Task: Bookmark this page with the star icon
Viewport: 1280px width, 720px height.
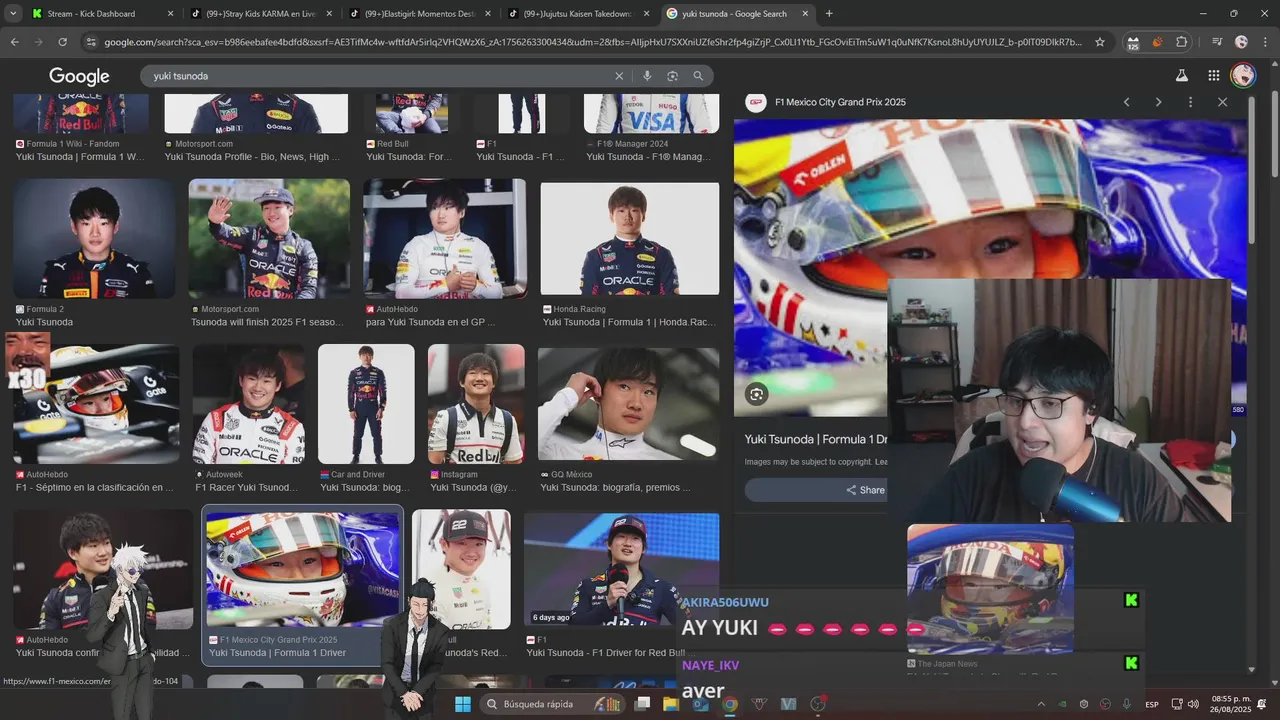Action: 1100,42
